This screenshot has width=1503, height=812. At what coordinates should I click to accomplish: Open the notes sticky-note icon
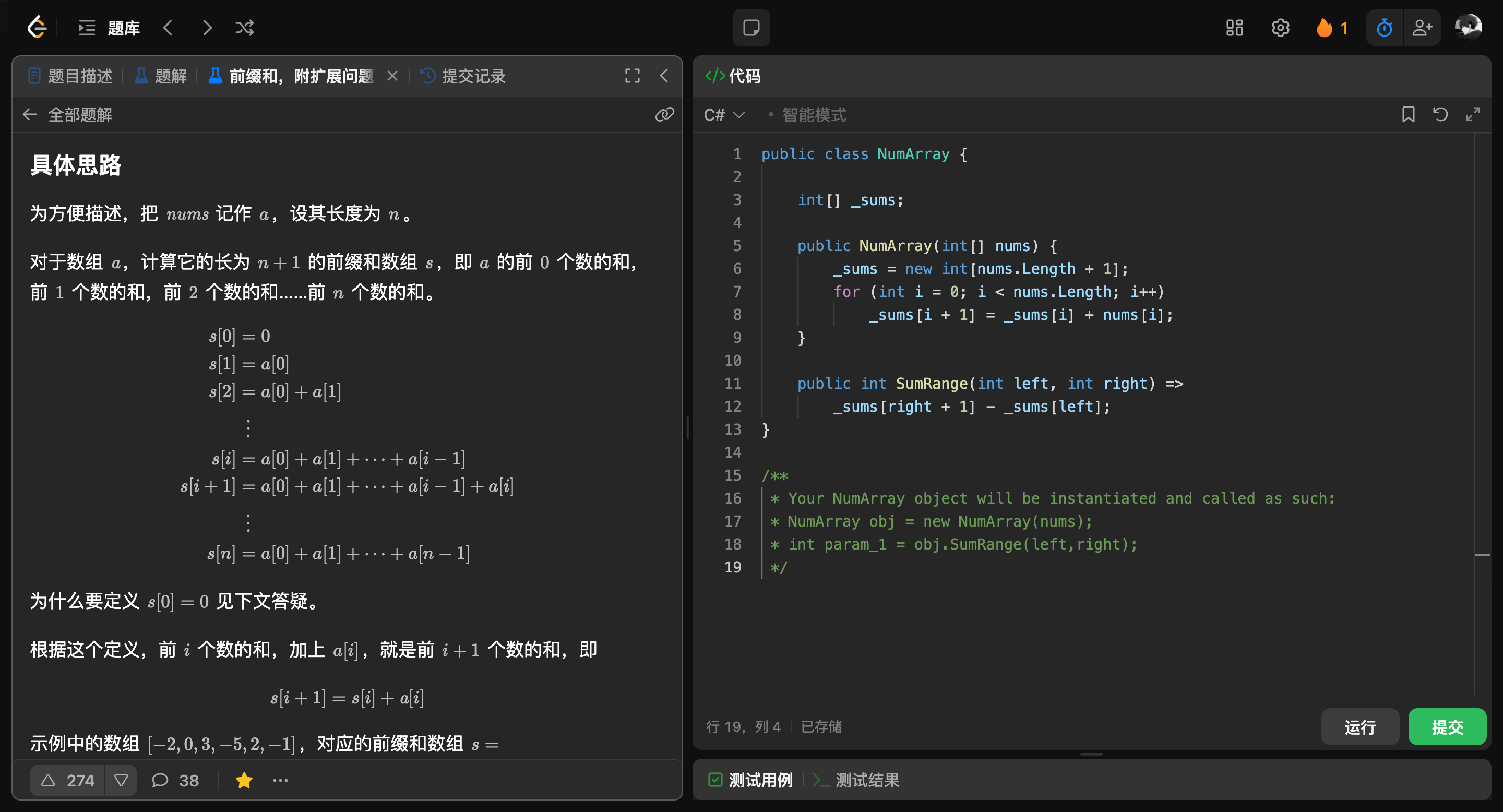751,28
